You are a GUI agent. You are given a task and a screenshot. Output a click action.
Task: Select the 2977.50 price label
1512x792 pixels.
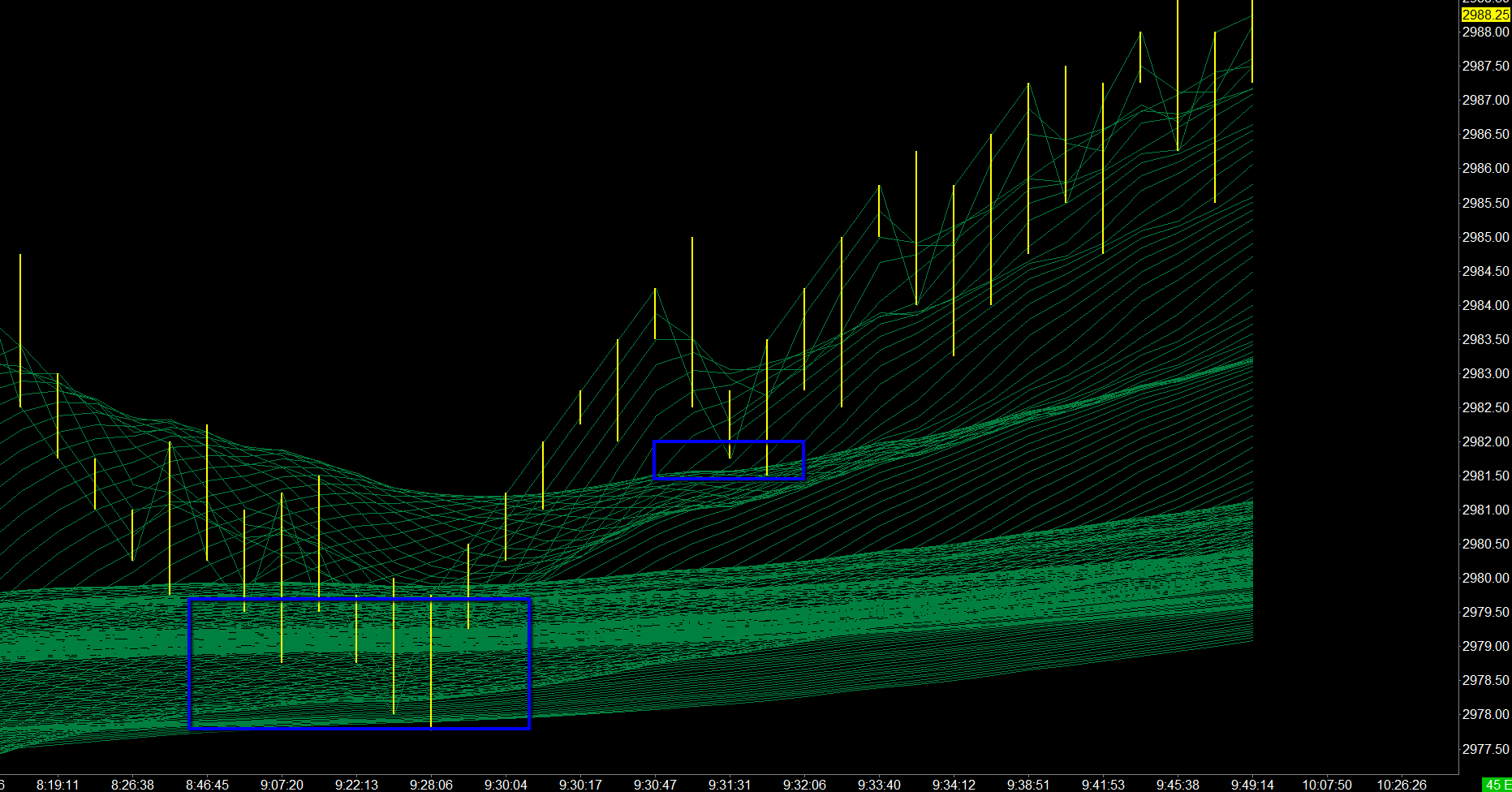1485,749
